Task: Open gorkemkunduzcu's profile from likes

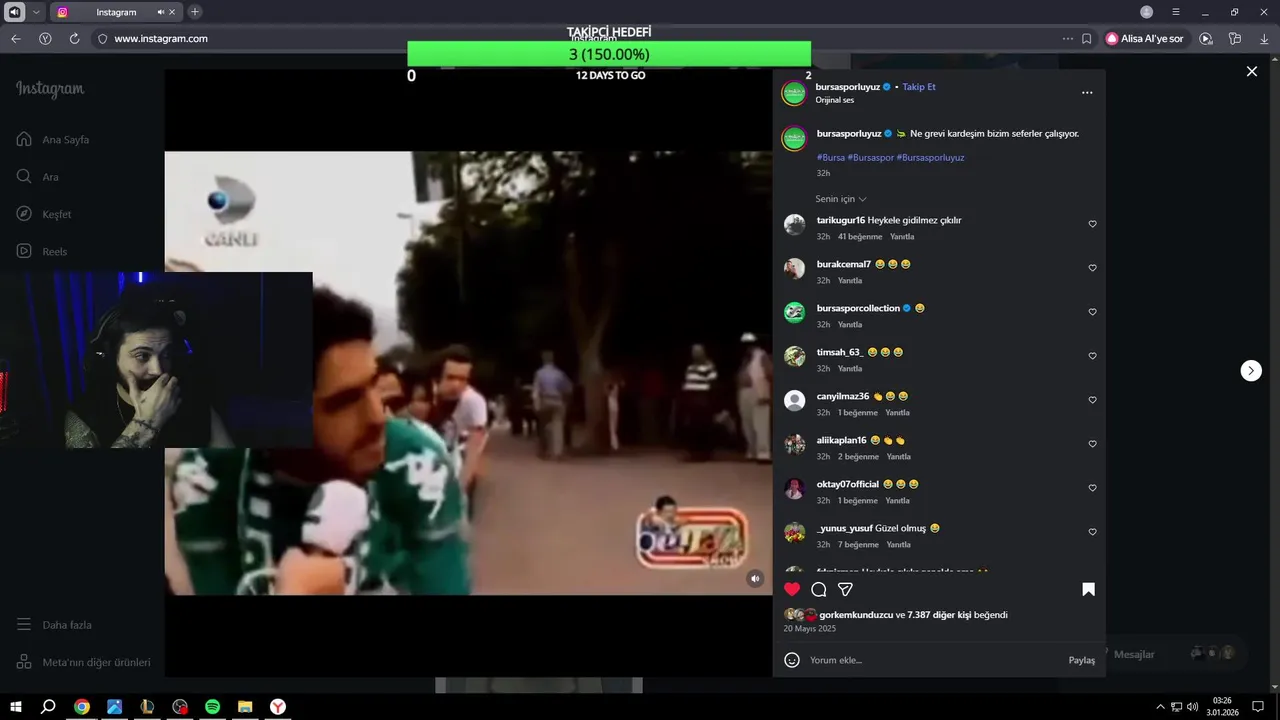Action: pos(856,615)
